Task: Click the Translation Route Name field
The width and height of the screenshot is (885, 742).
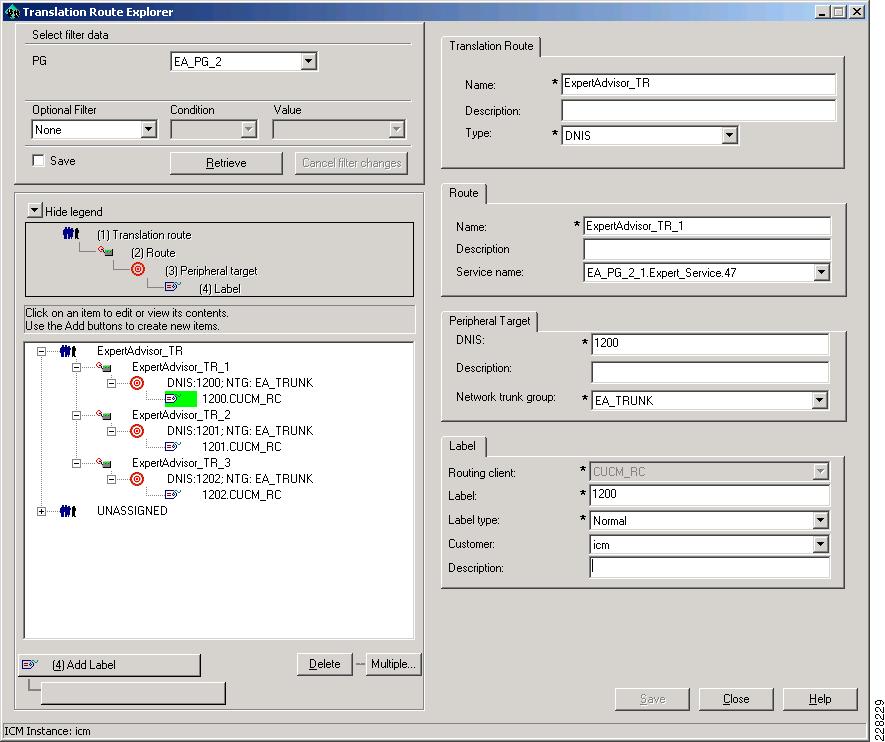Action: pos(698,84)
